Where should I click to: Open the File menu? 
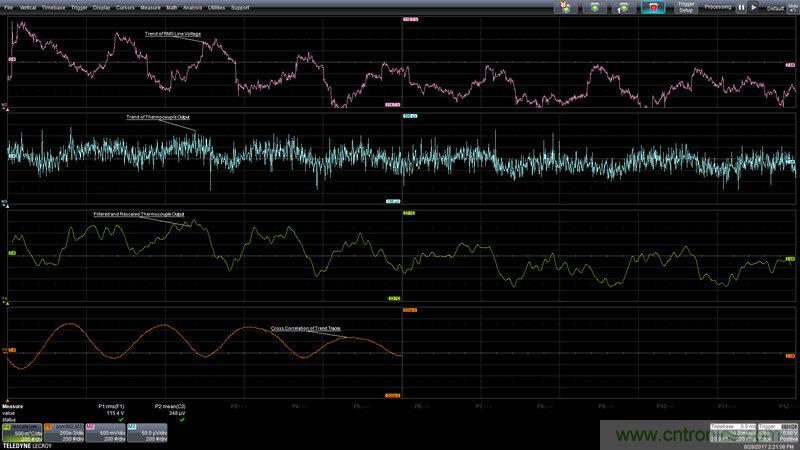pyautogui.click(x=9, y=7)
